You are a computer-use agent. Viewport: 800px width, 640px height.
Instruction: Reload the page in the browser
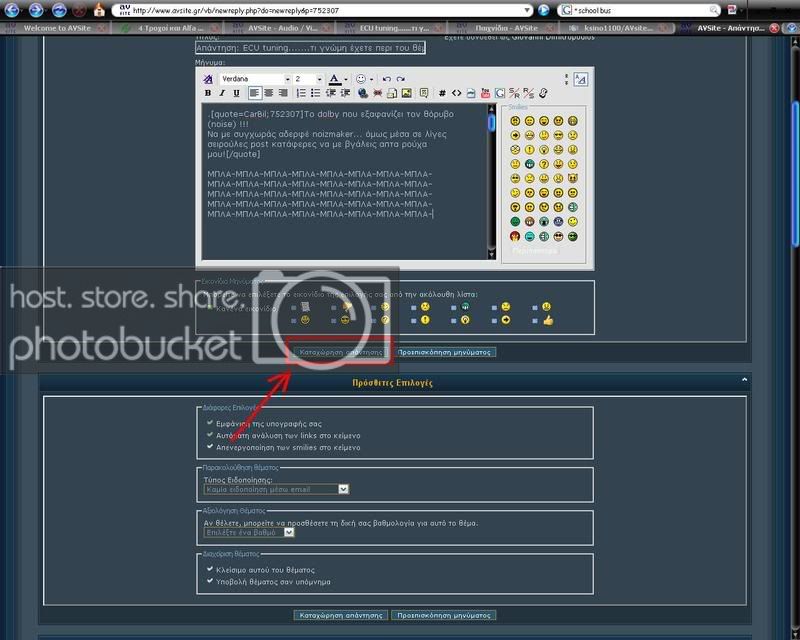(59, 10)
